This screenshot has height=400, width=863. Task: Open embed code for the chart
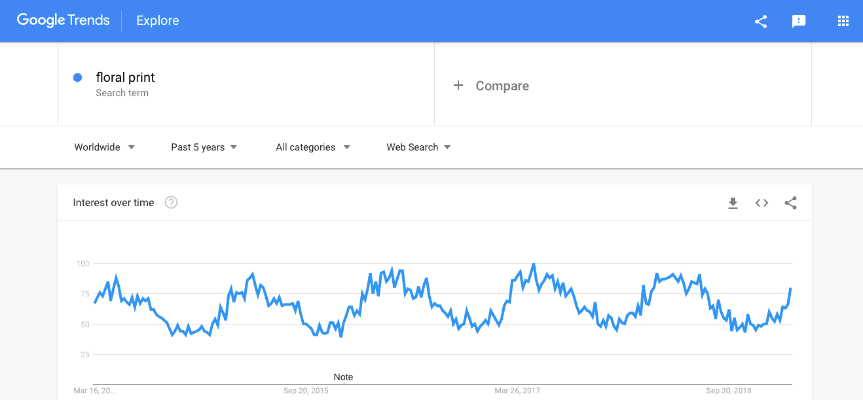tap(761, 203)
